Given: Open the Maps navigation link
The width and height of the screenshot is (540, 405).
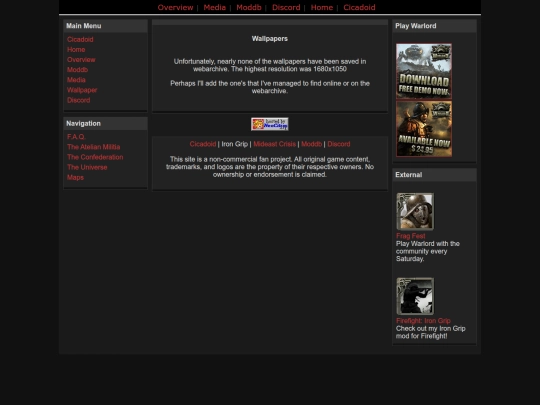Looking at the screenshot, I should [75, 177].
